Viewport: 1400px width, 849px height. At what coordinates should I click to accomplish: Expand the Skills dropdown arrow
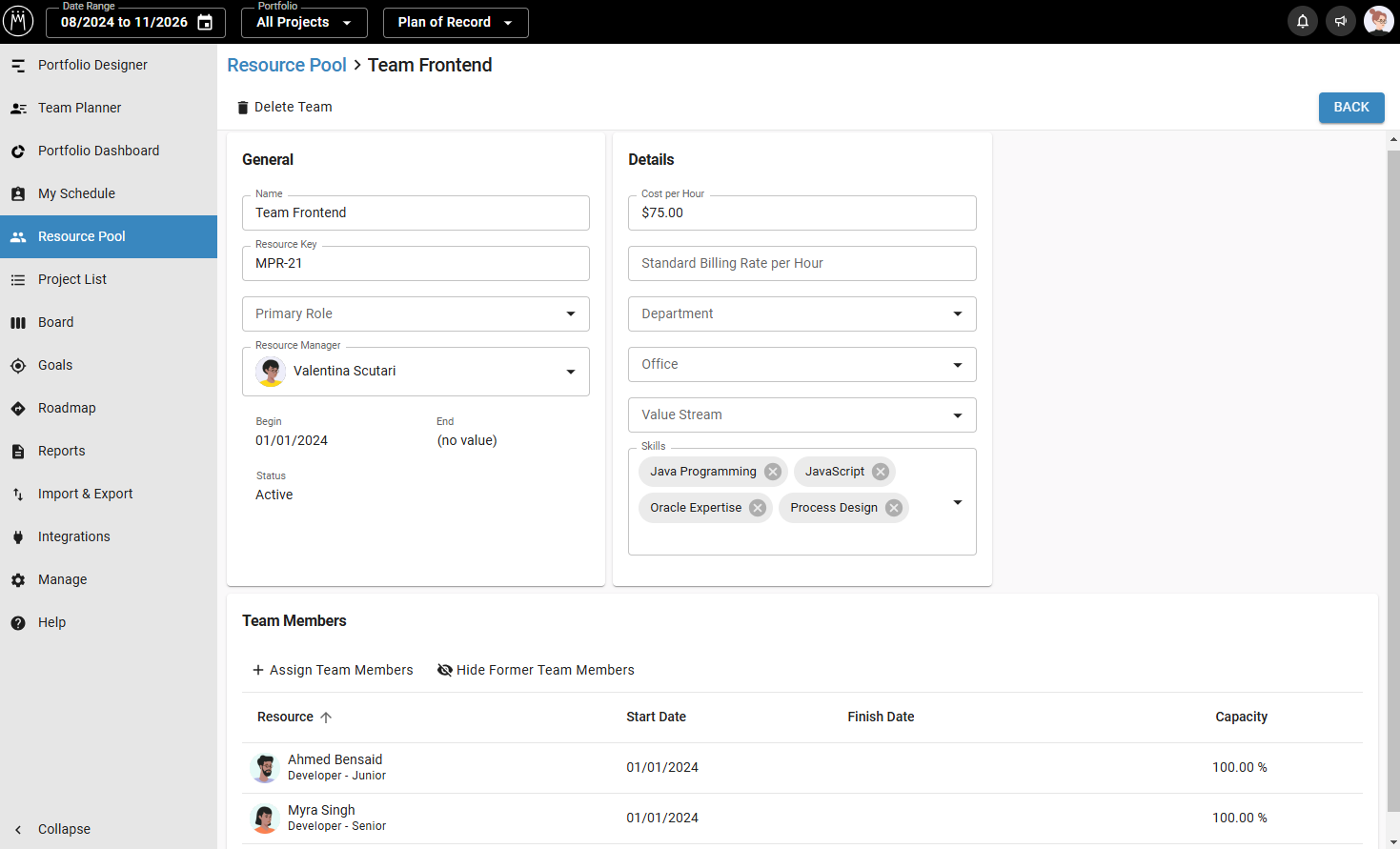point(958,502)
